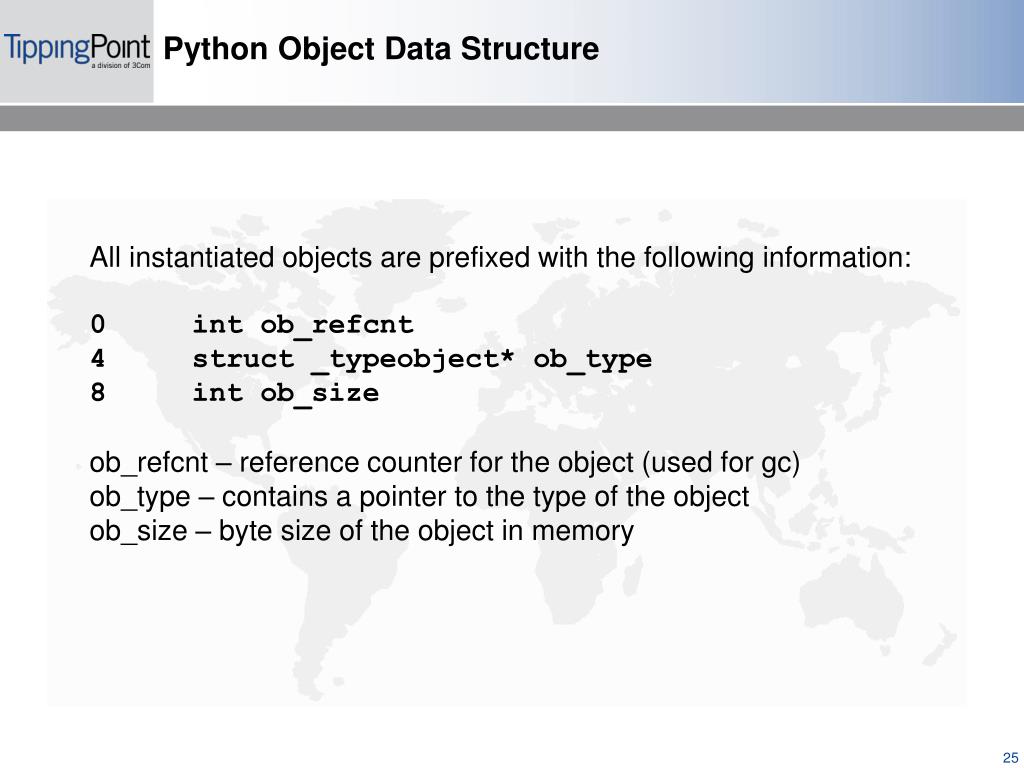Screen dimensions: 1024x768
Task: Click the offset number 4
Action: coord(97,359)
